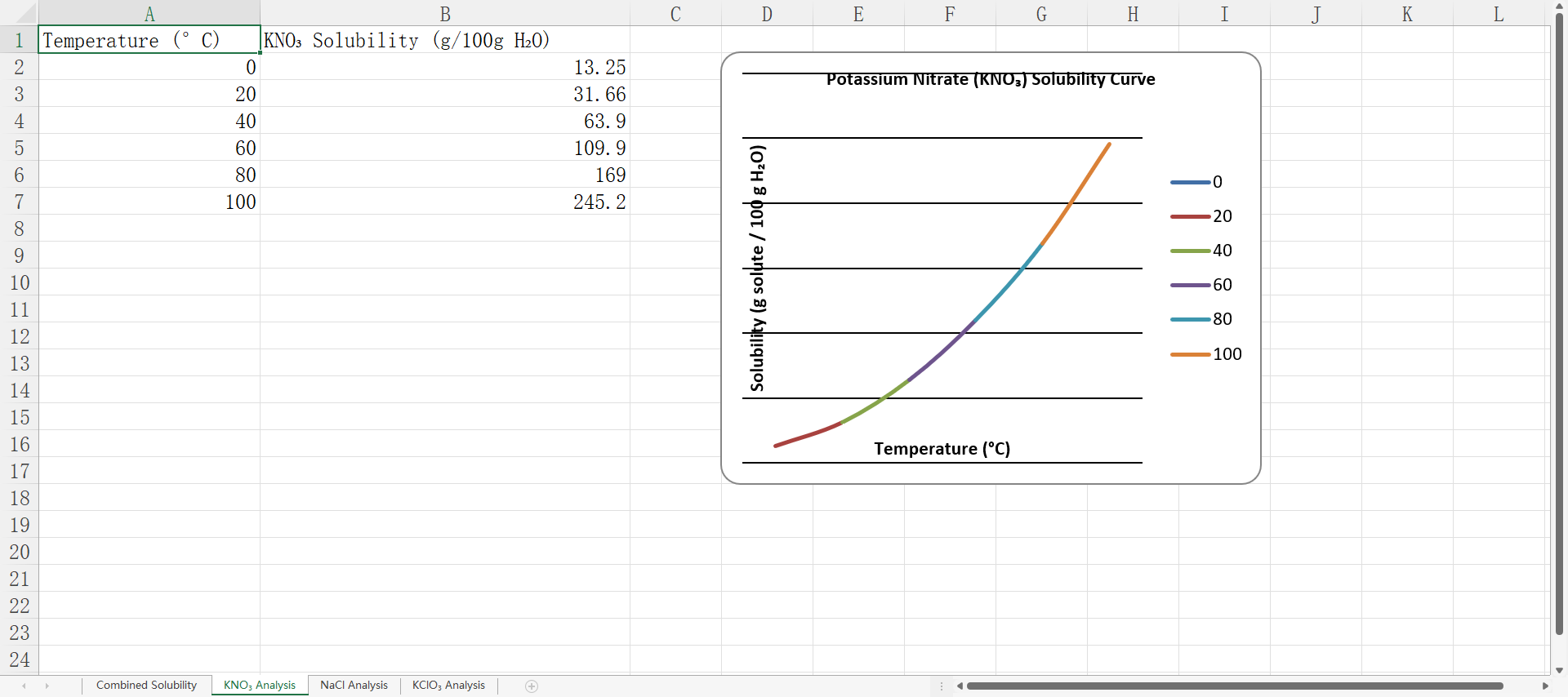Switch to the NaCl Analysis sheet tab
Image resolution: width=1568 pixels, height=697 pixels.
pyautogui.click(x=354, y=686)
